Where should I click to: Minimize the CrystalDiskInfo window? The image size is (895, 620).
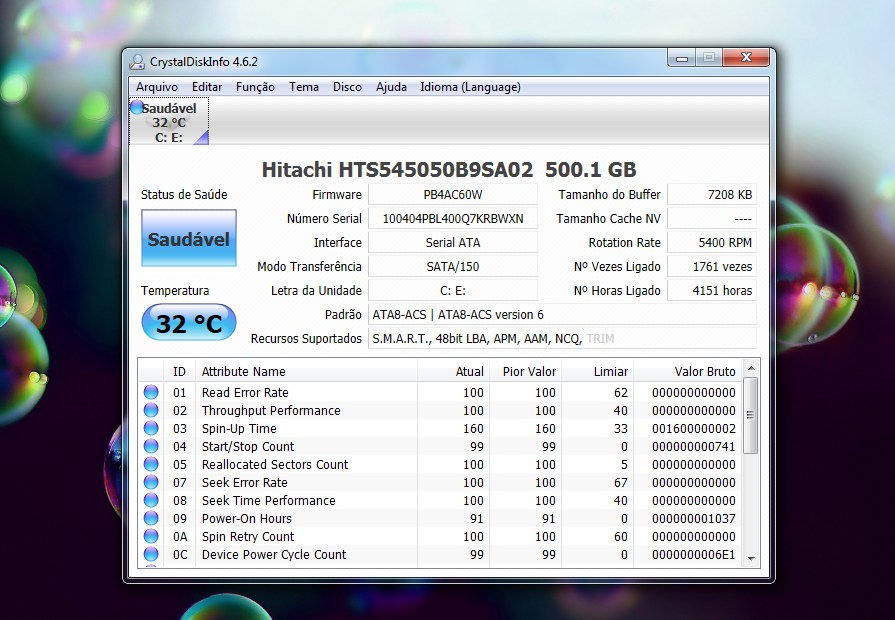tap(681, 57)
